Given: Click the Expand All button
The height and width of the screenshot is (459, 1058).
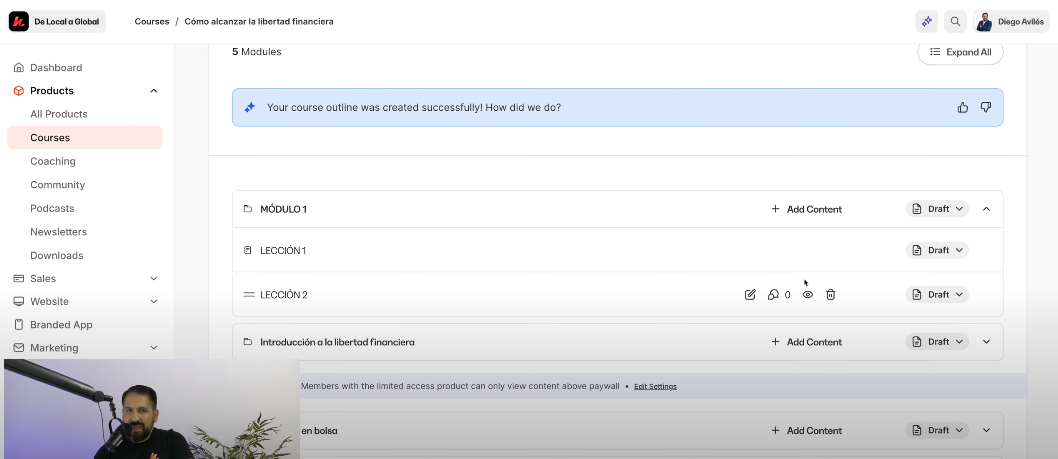Looking at the screenshot, I should pos(960,52).
